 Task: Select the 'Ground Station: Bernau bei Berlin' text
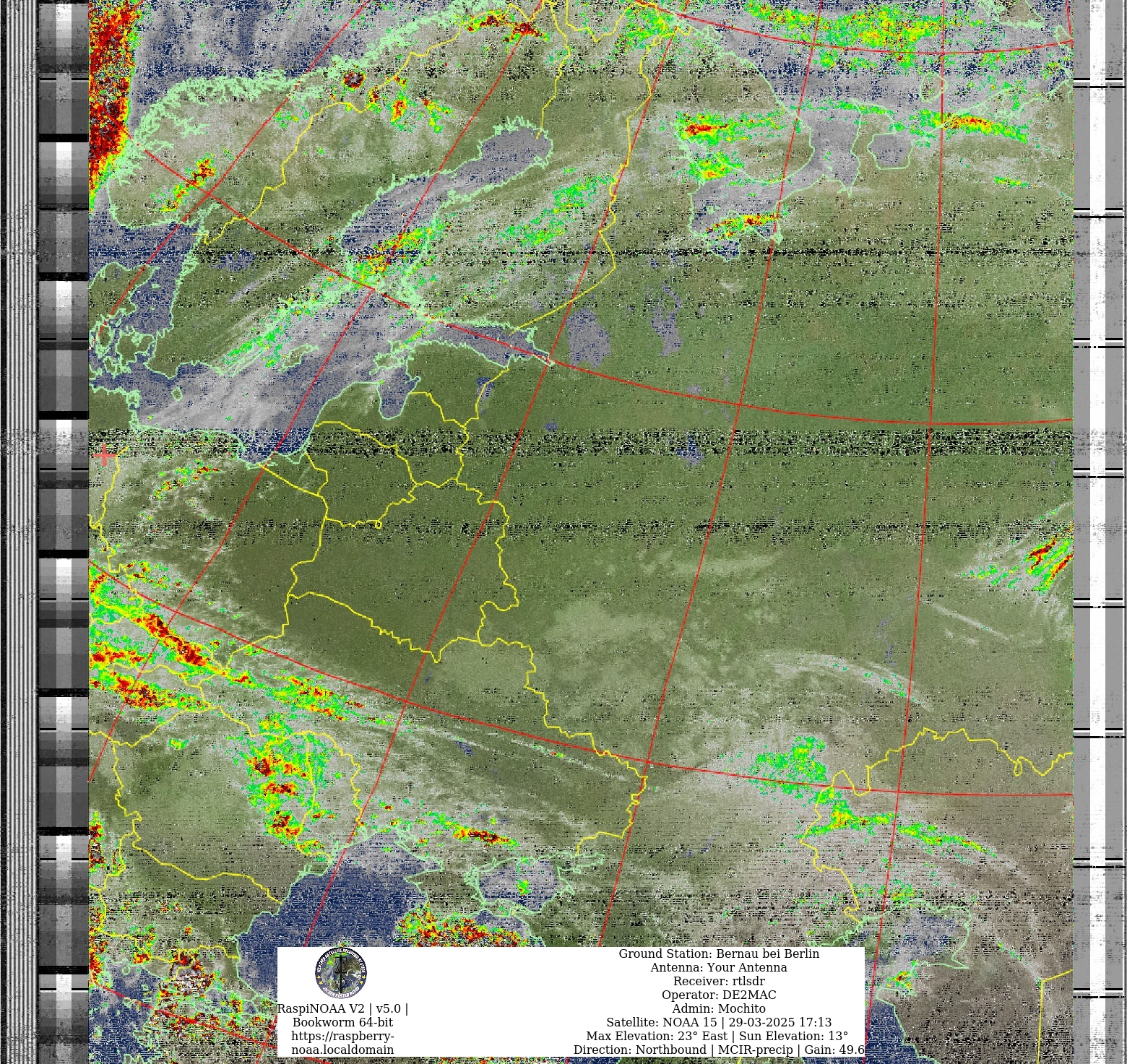point(719,953)
